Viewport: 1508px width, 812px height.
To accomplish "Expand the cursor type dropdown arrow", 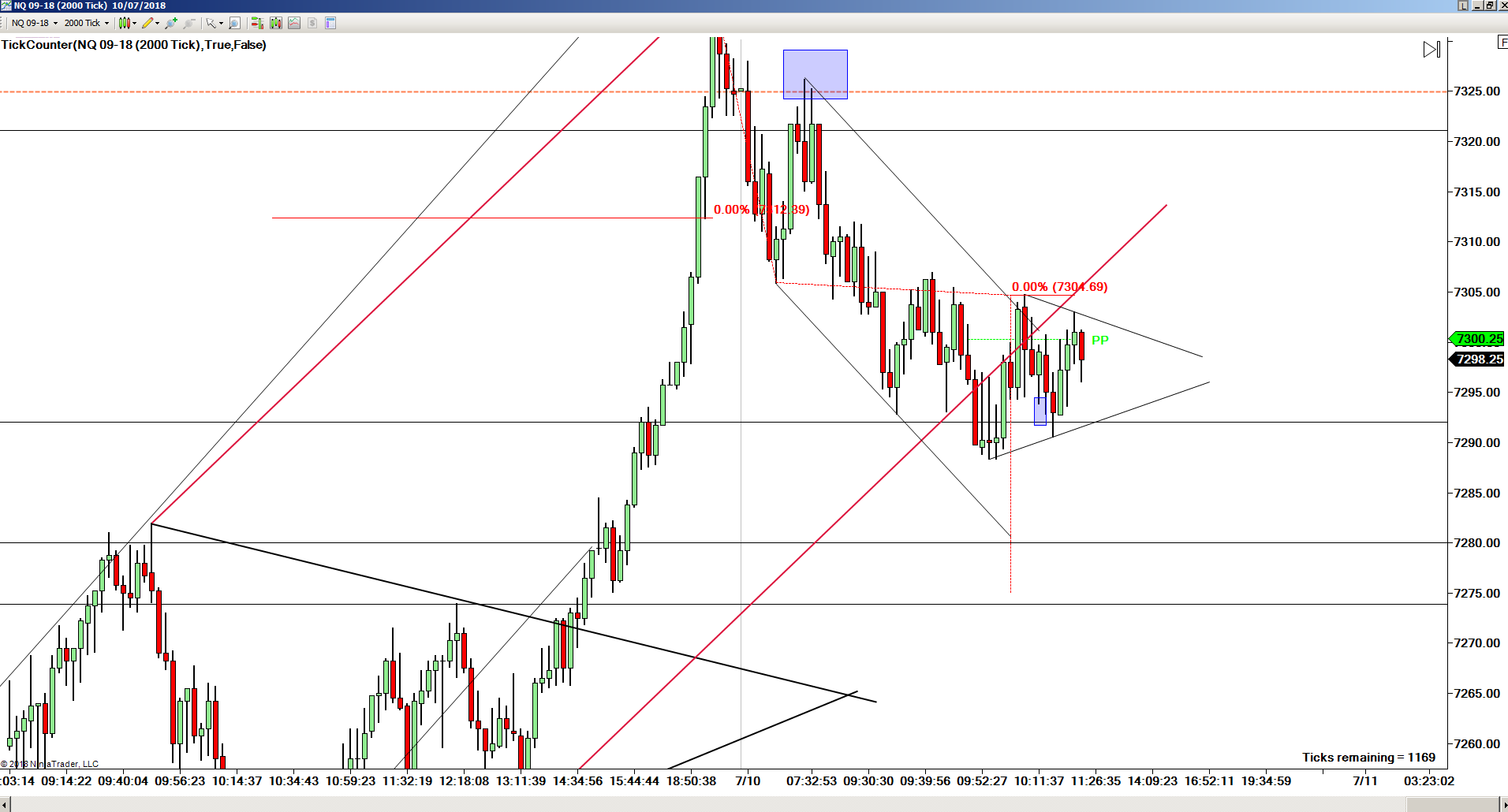I will [x=221, y=24].
